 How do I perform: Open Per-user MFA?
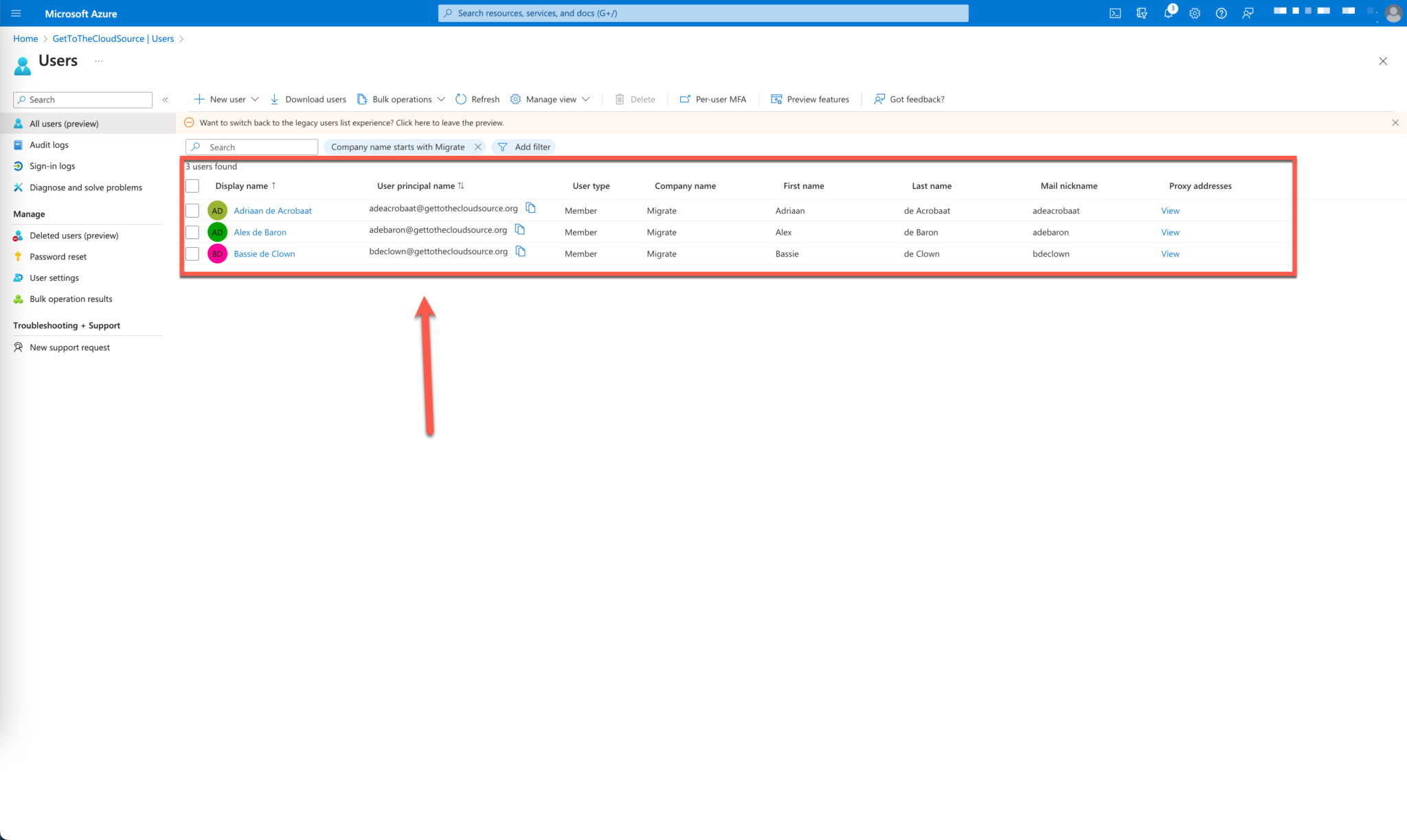(x=712, y=99)
